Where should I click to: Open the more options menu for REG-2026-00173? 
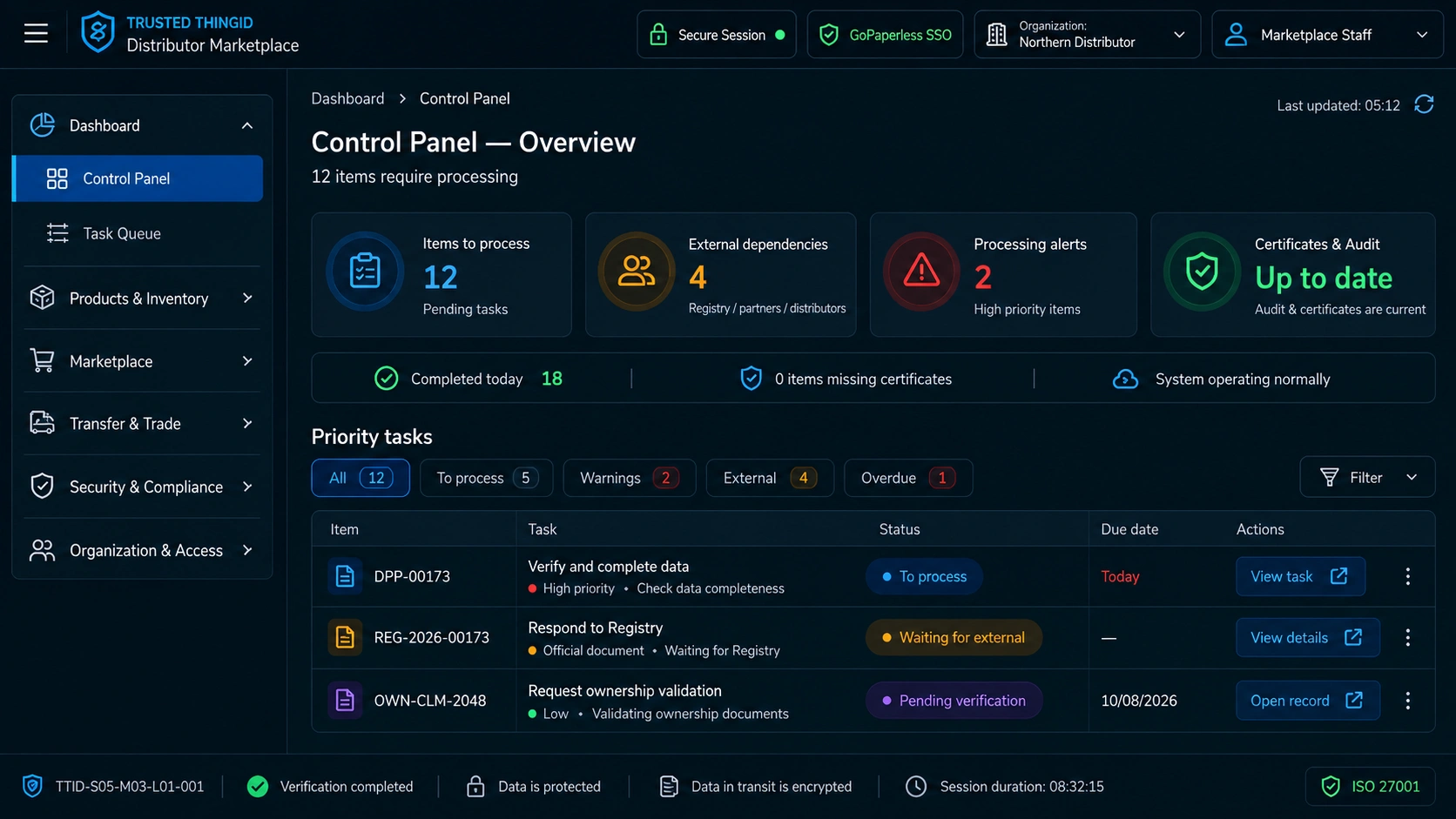pyautogui.click(x=1407, y=637)
